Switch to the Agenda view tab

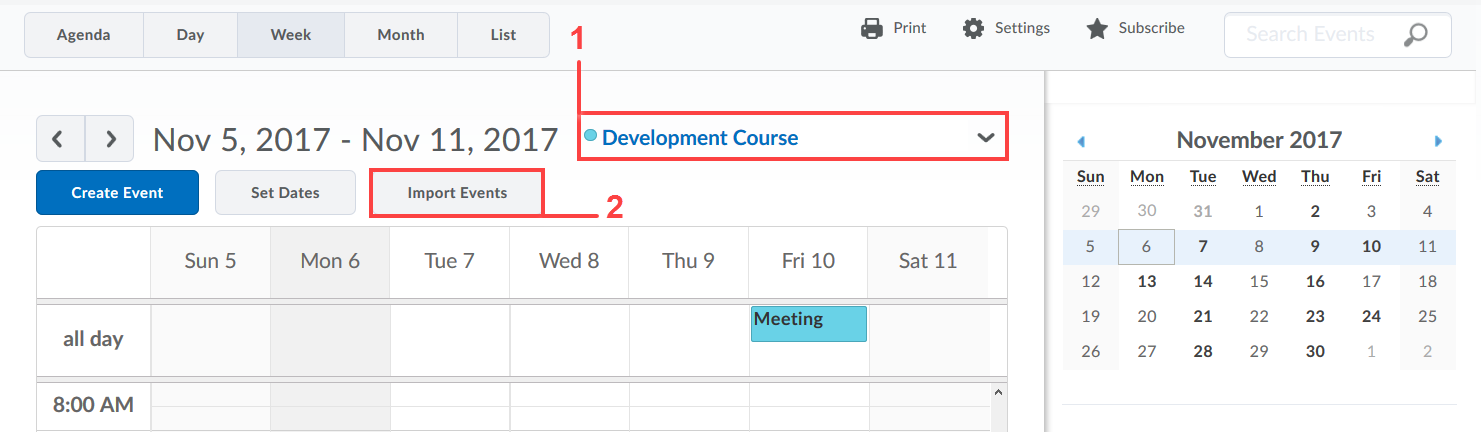point(84,35)
